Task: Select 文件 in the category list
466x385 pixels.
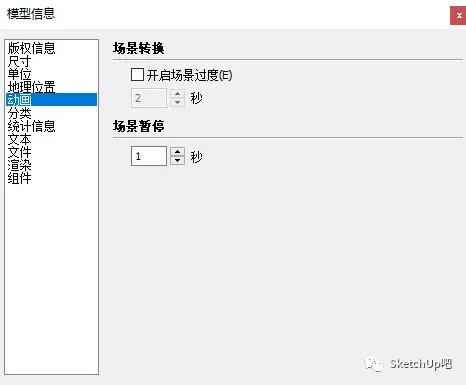Action: [x=19, y=152]
